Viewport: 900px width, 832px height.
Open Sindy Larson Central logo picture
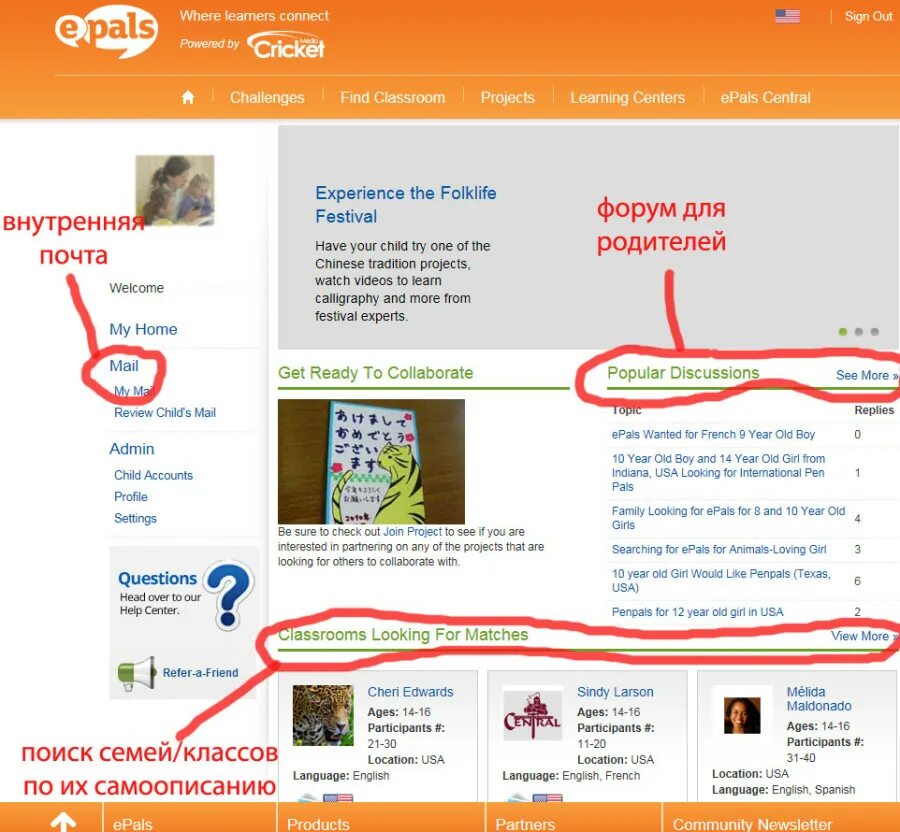pyautogui.click(x=532, y=715)
